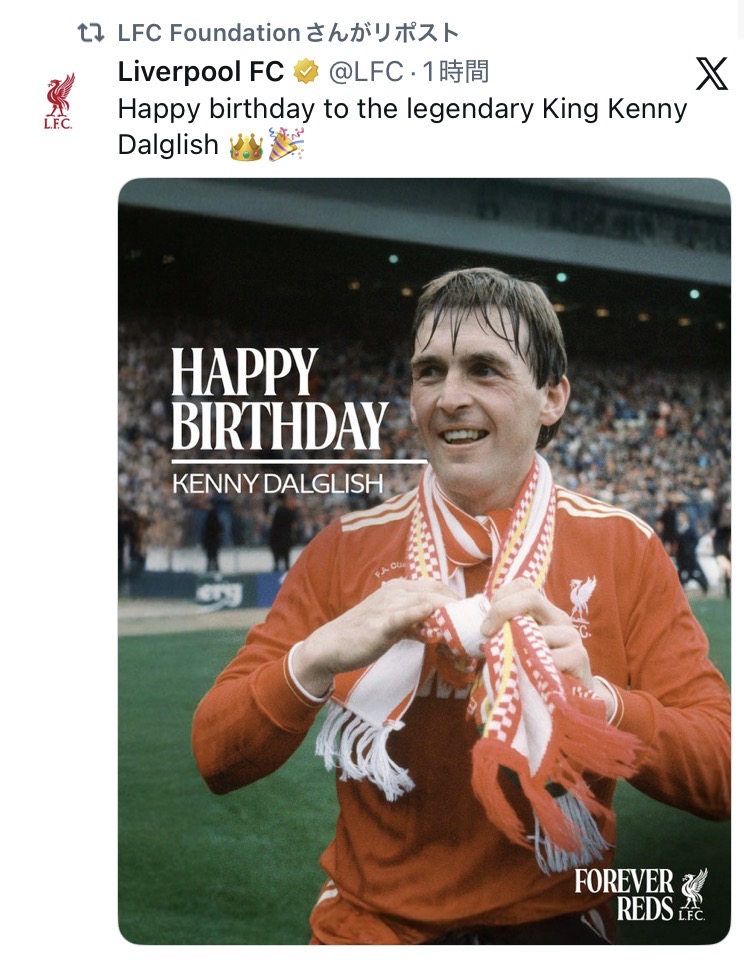Click the word 'Dalglish' in the post text
Image resolution: width=750 pixels, height=963 pixels.
point(167,146)
